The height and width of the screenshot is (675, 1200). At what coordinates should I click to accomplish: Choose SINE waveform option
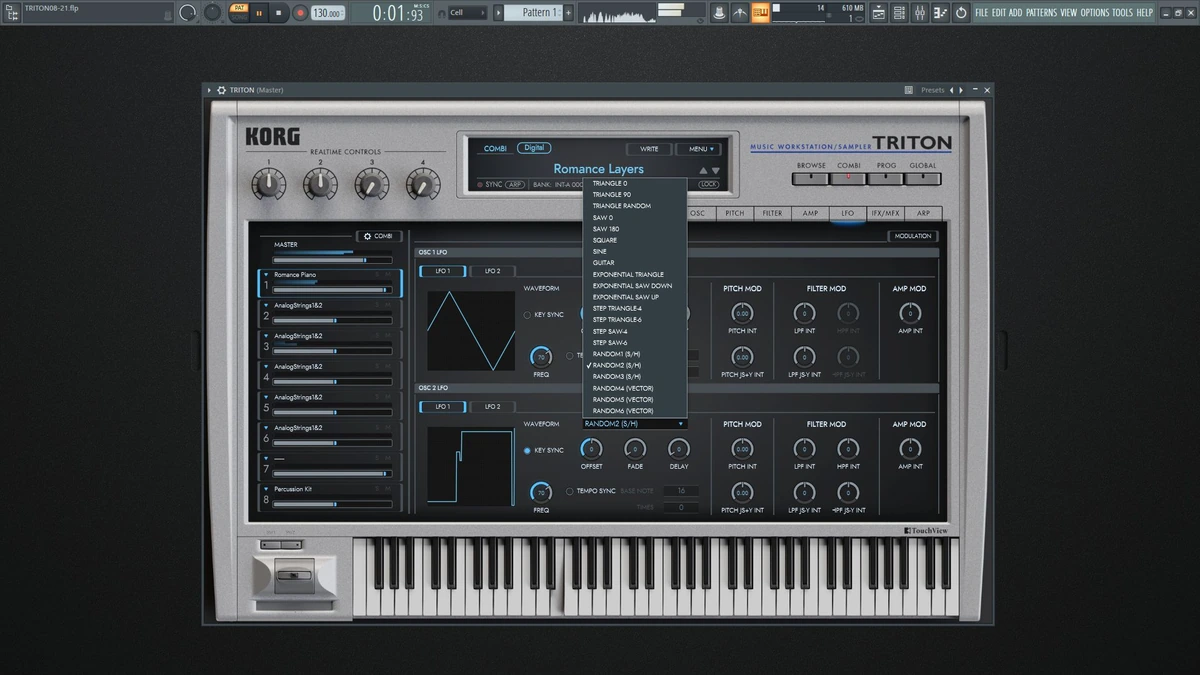(x=635, y=252)
